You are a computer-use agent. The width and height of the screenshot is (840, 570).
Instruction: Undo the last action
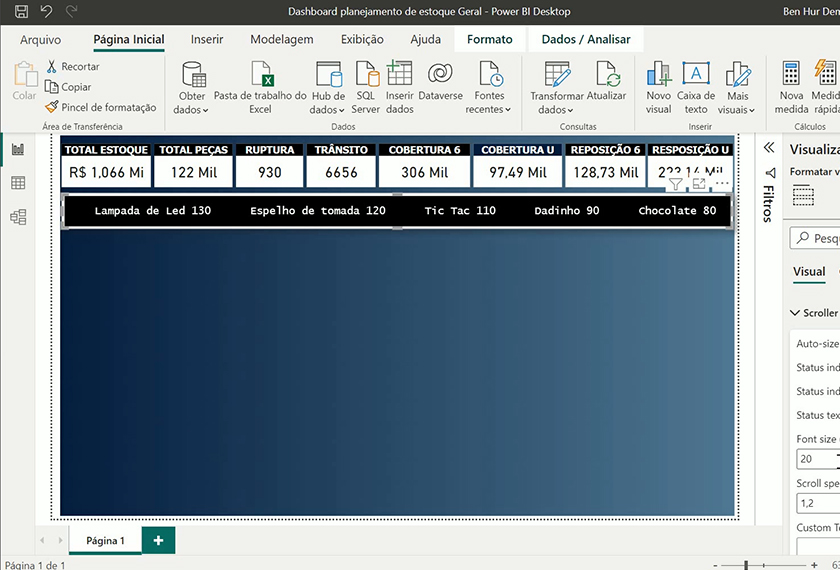(x=46, y=11)
